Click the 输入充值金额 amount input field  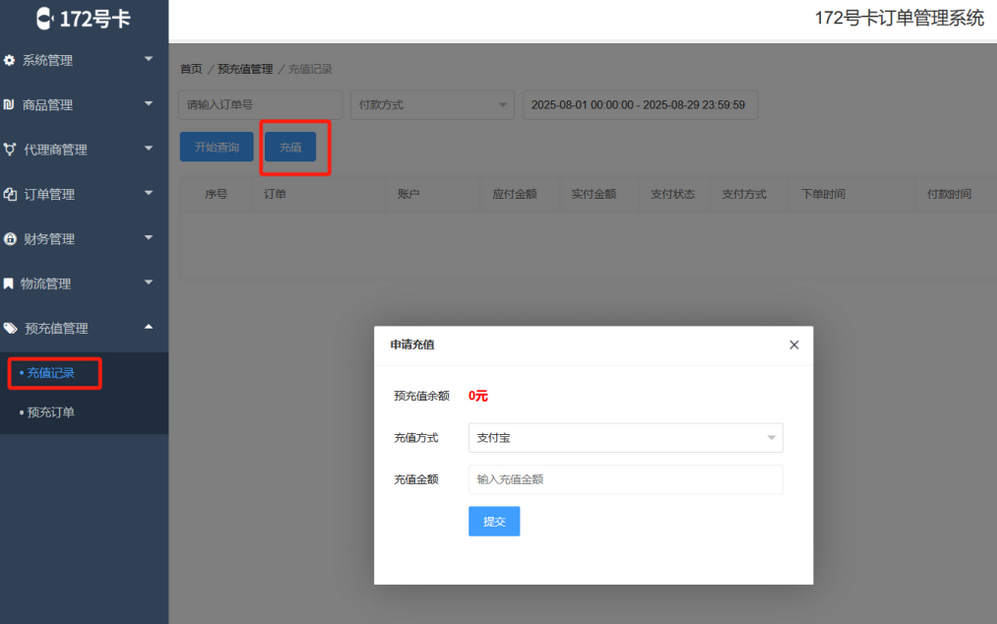click(625, 479)
